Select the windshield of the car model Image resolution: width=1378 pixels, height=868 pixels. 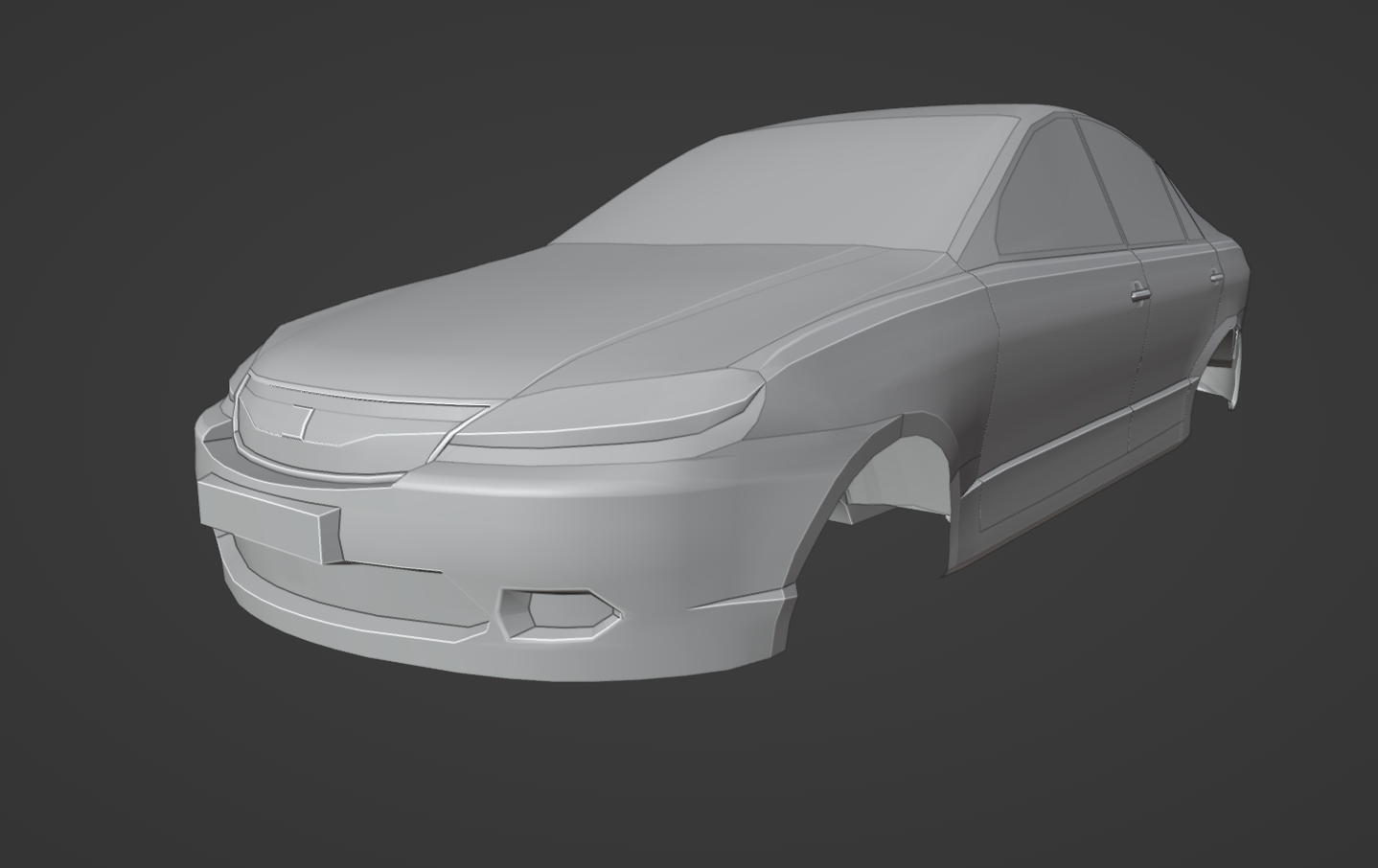[786, 182]
